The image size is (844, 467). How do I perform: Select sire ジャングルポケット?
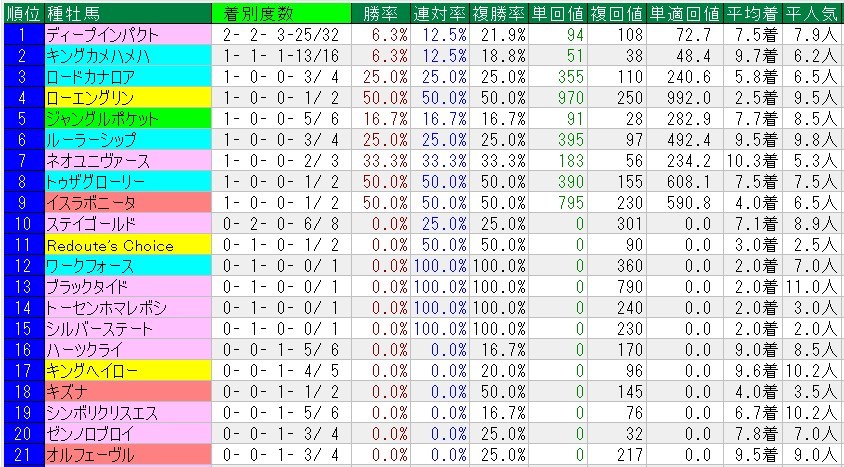pos(128,119)
